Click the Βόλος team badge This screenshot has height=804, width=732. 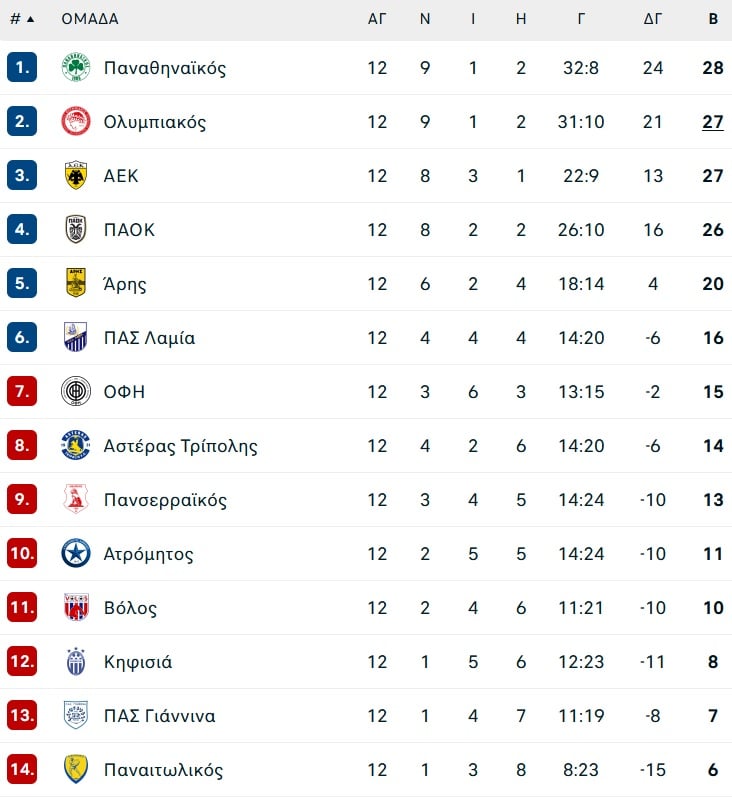click(x=76, y=607)
